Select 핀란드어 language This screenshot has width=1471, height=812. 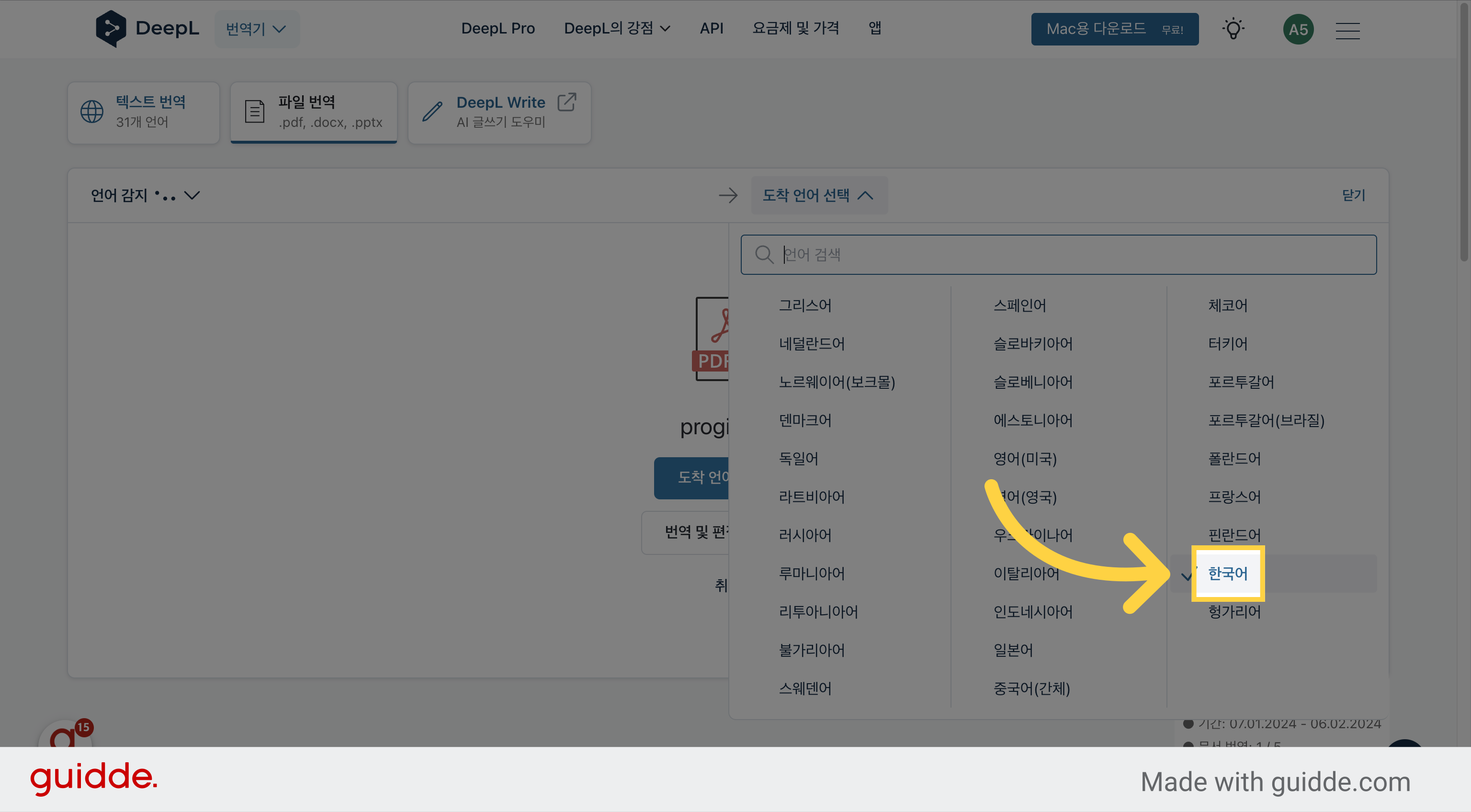coord(1234,535)
